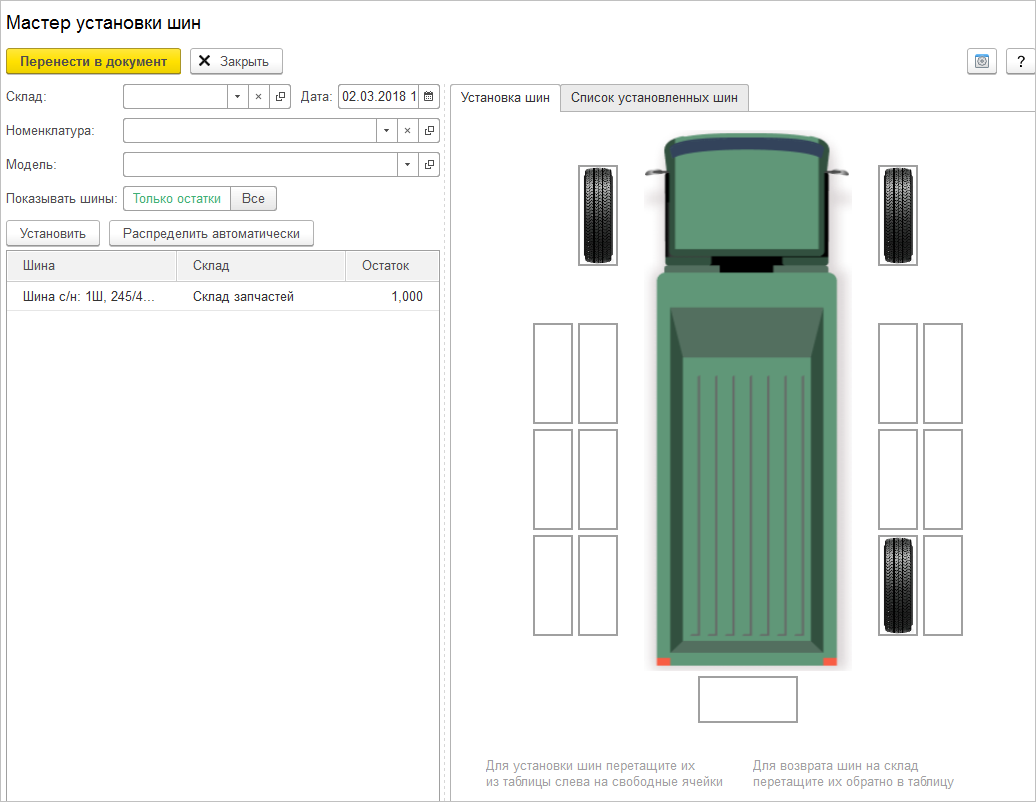Open calendar picker next to Дата field

(429, 97)
